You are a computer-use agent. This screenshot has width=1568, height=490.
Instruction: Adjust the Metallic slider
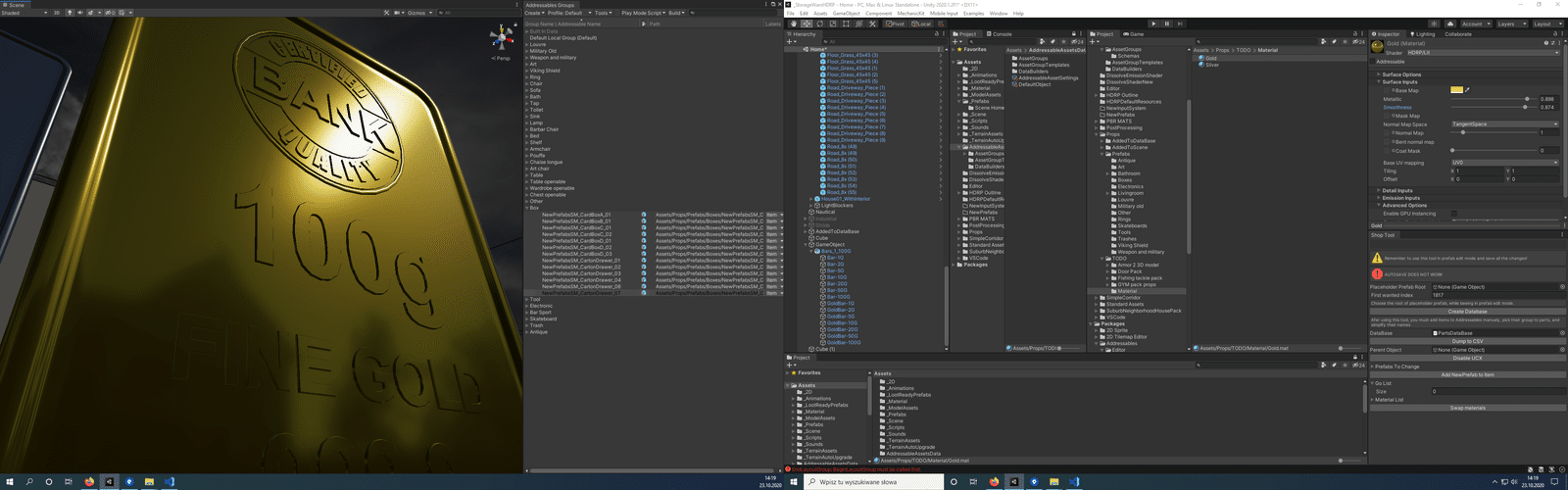pyautogui.click(x=1493, y=99)
